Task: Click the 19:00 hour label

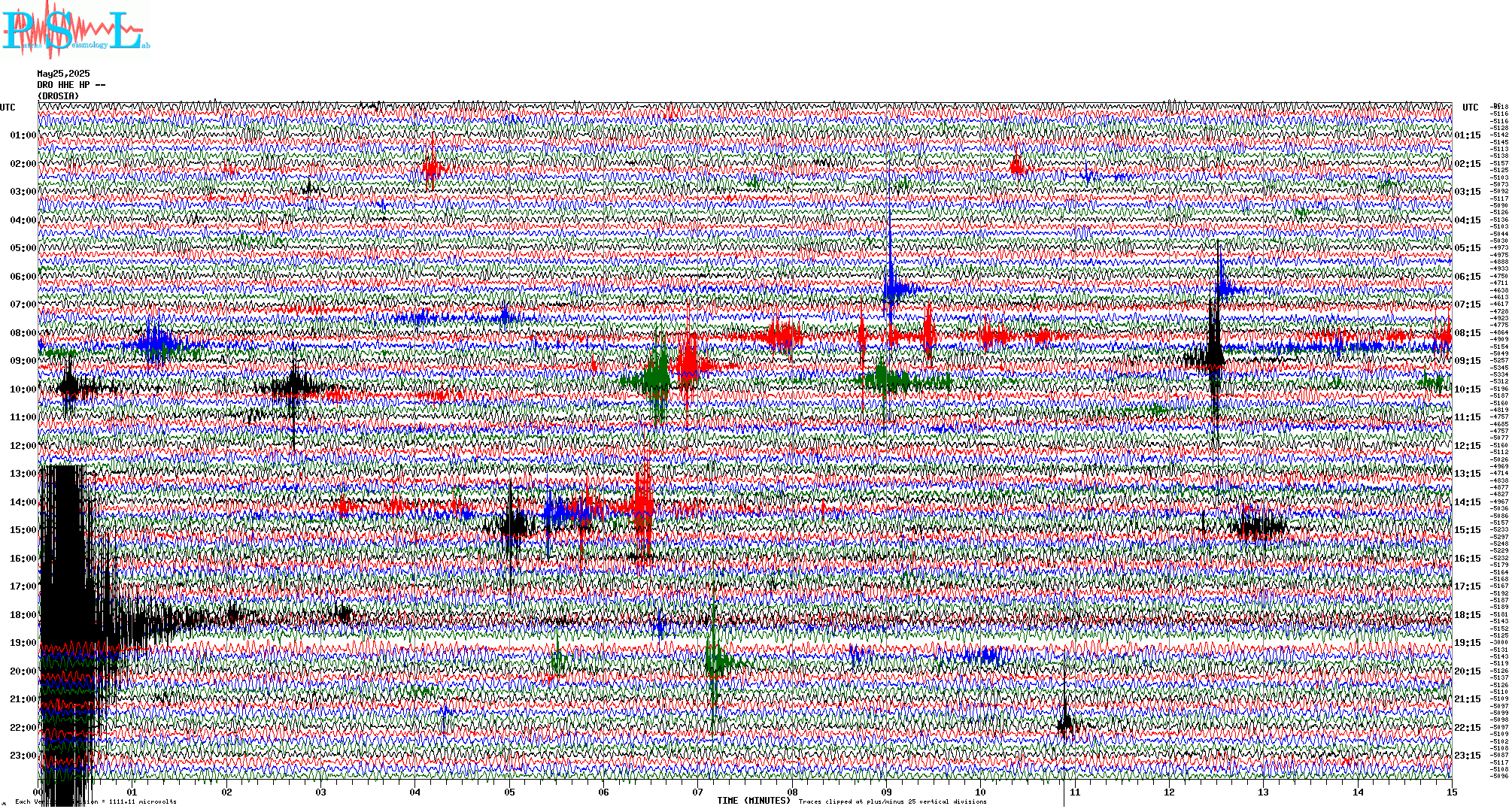Action: [x=23, y=643]
